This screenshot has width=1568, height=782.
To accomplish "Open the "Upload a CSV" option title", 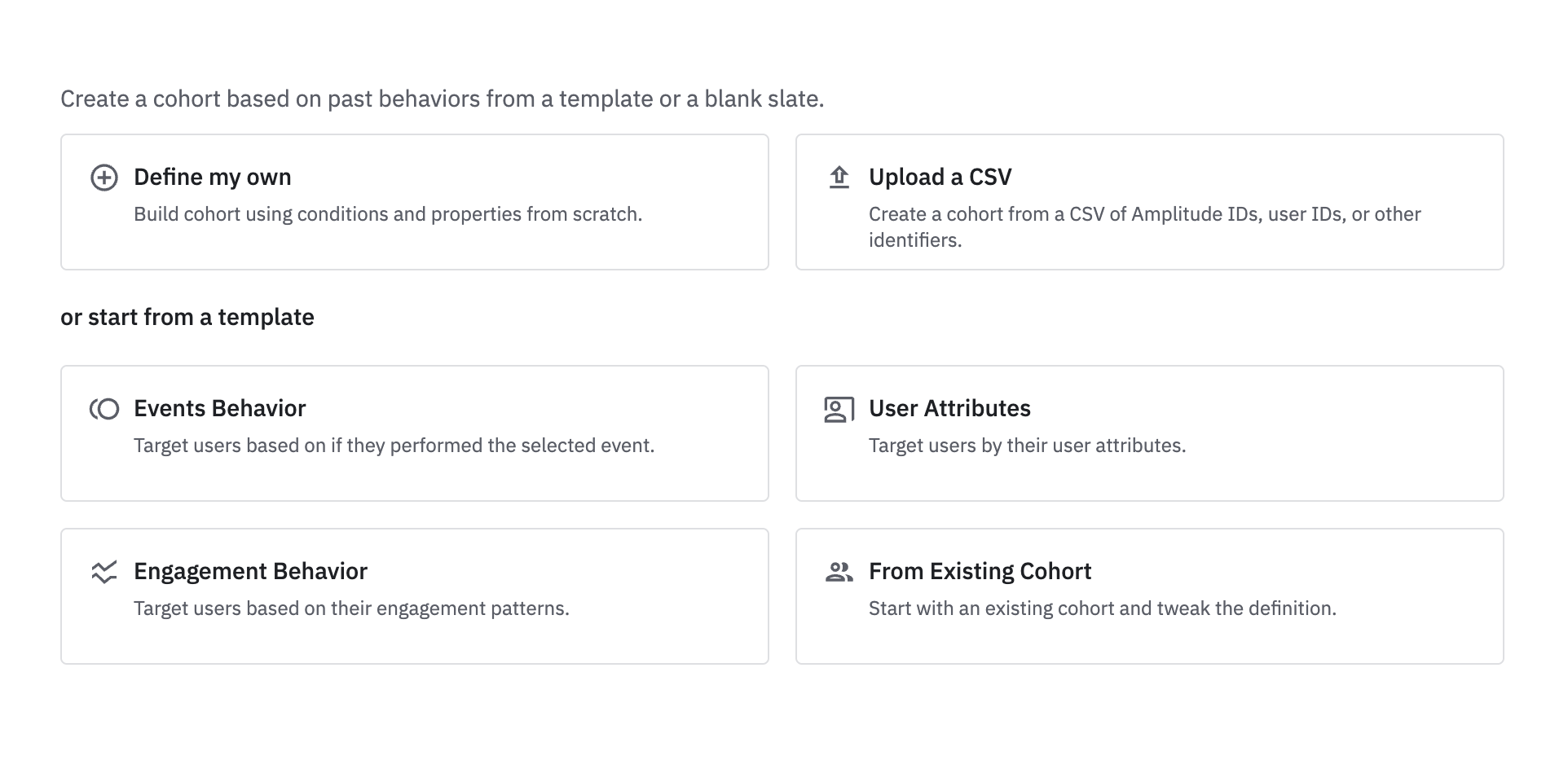I will click(940, 177).
